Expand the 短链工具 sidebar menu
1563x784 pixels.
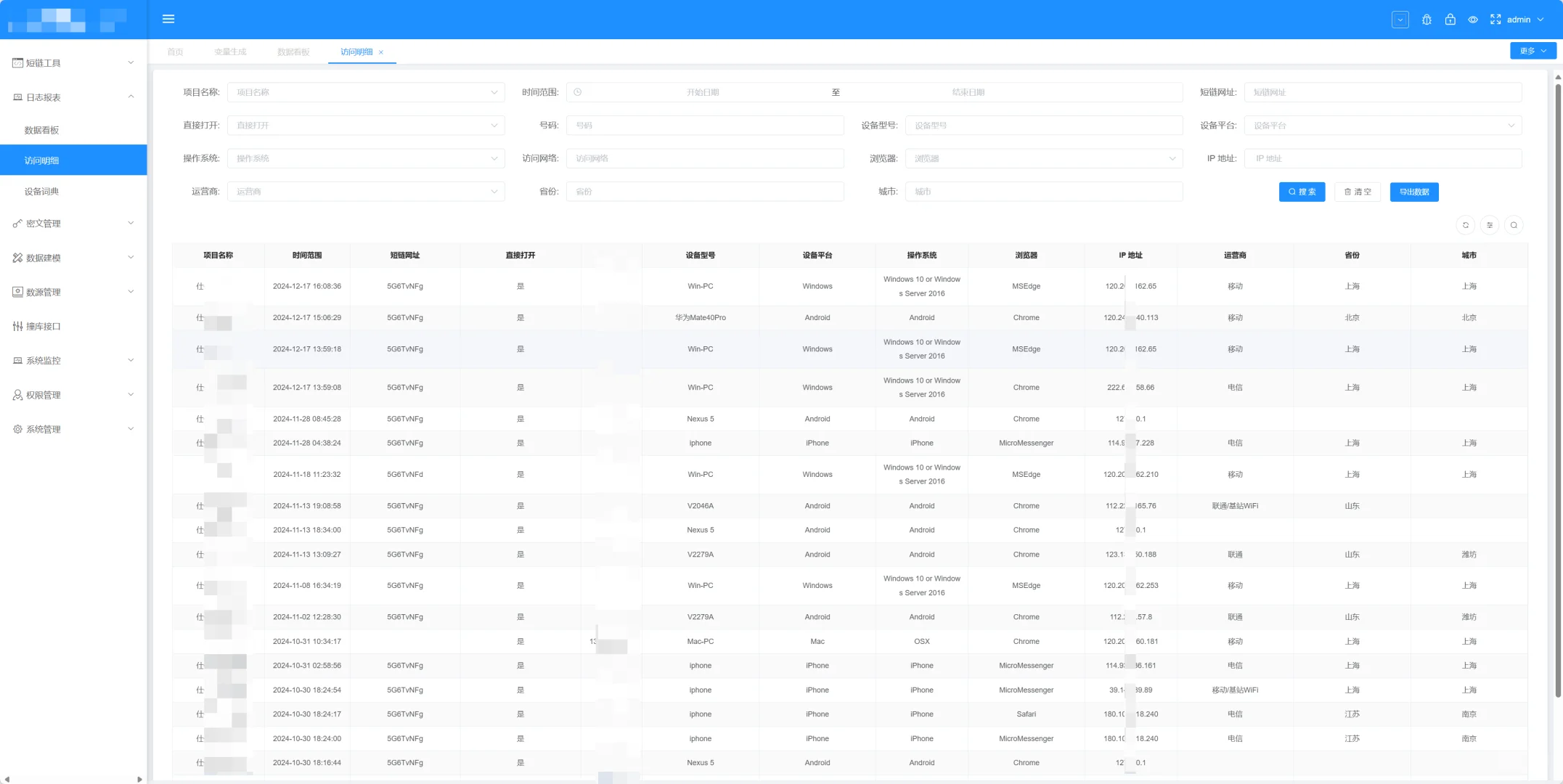tap(73, 63)
